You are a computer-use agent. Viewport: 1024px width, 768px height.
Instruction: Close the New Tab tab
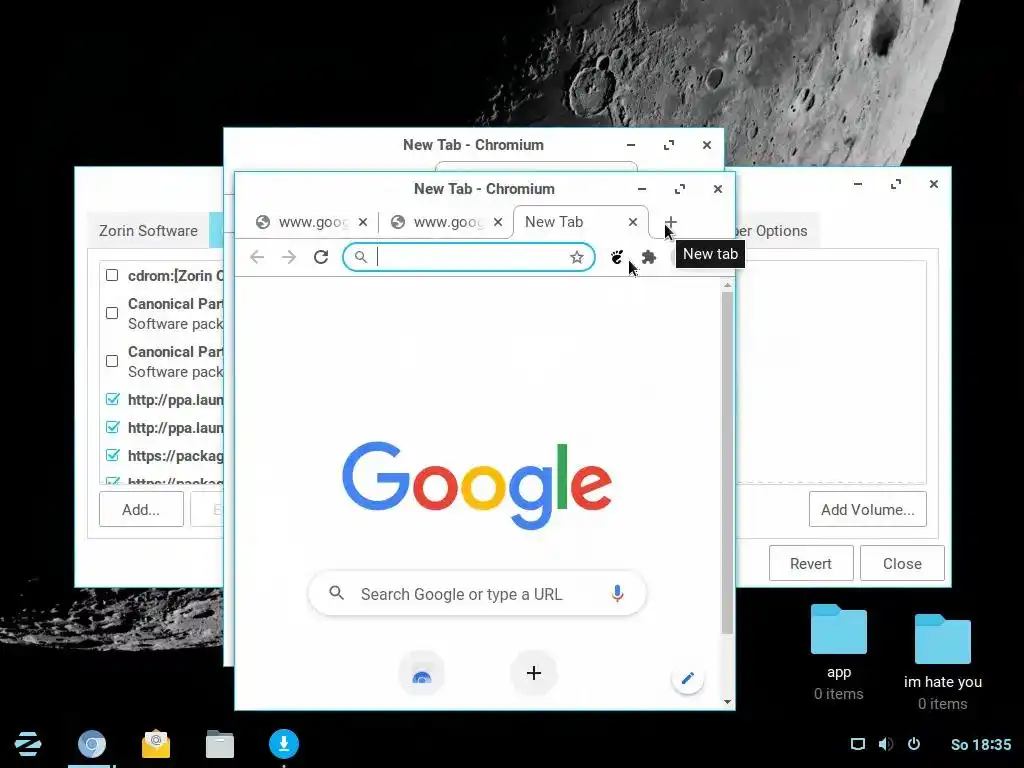(x=633, y=222)
